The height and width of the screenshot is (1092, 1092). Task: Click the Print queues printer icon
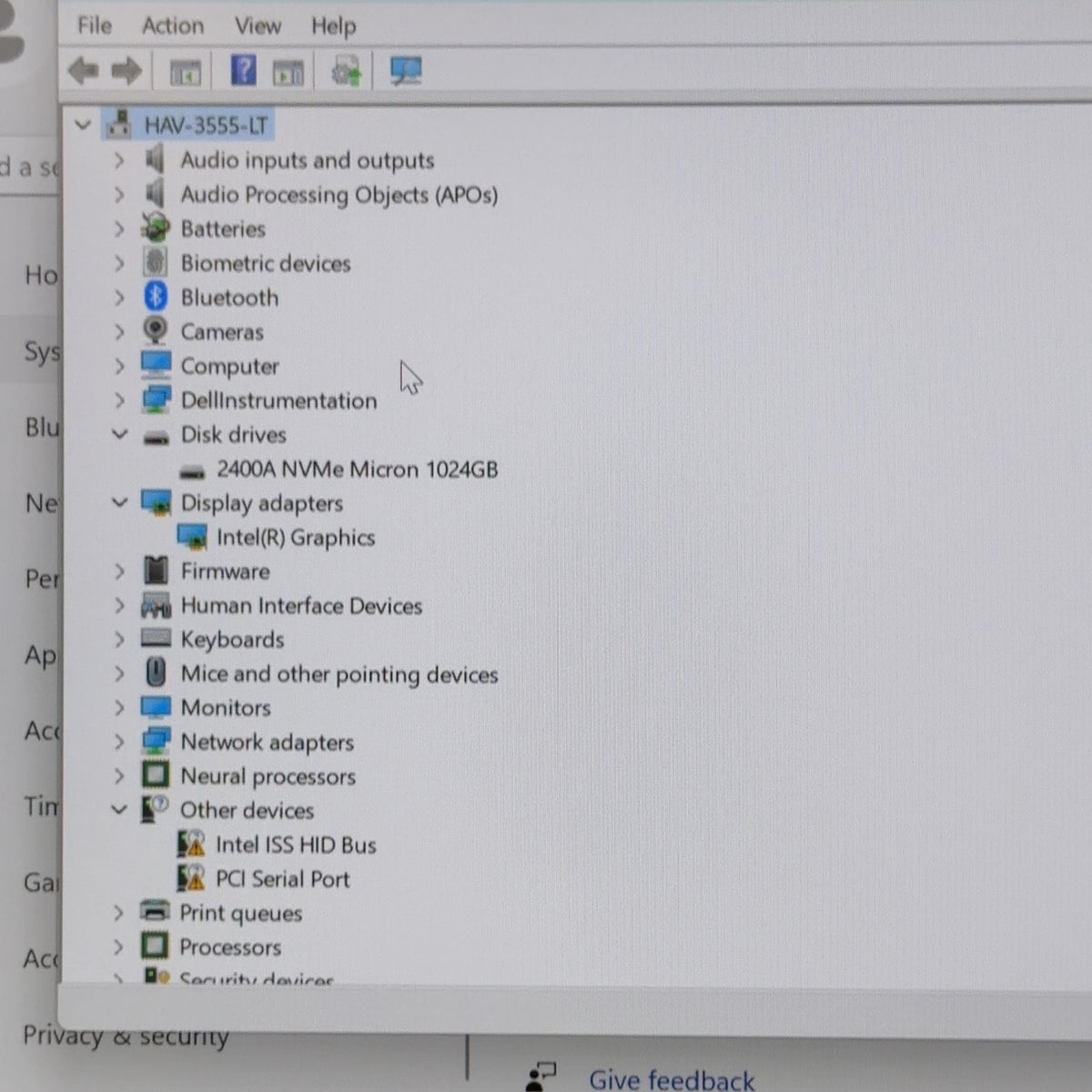pyautogui.click(x=156, y=911)
